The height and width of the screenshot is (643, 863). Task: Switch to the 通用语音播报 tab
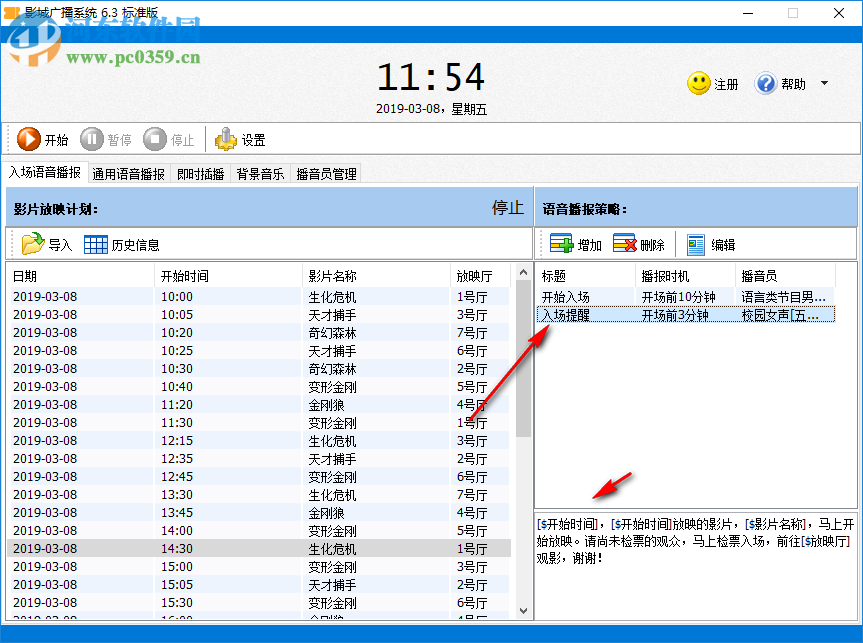tap(128, 172)
